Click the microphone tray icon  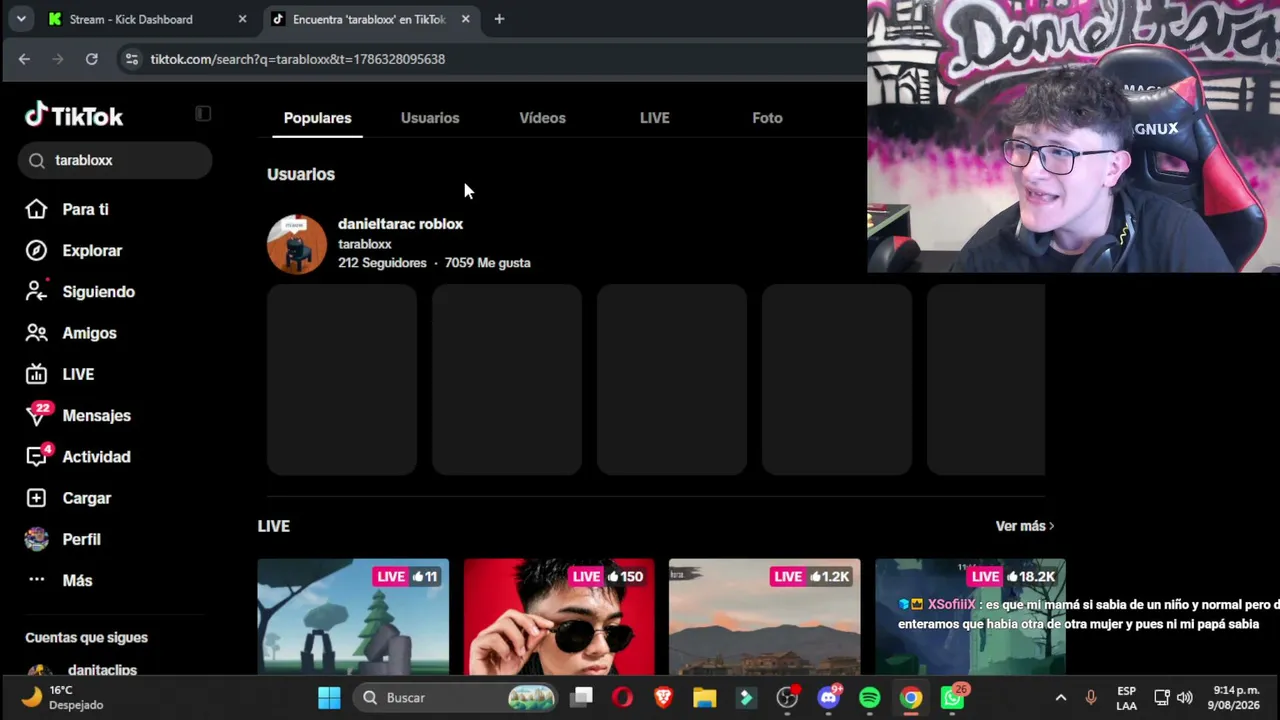click(x=1091, y=698)
